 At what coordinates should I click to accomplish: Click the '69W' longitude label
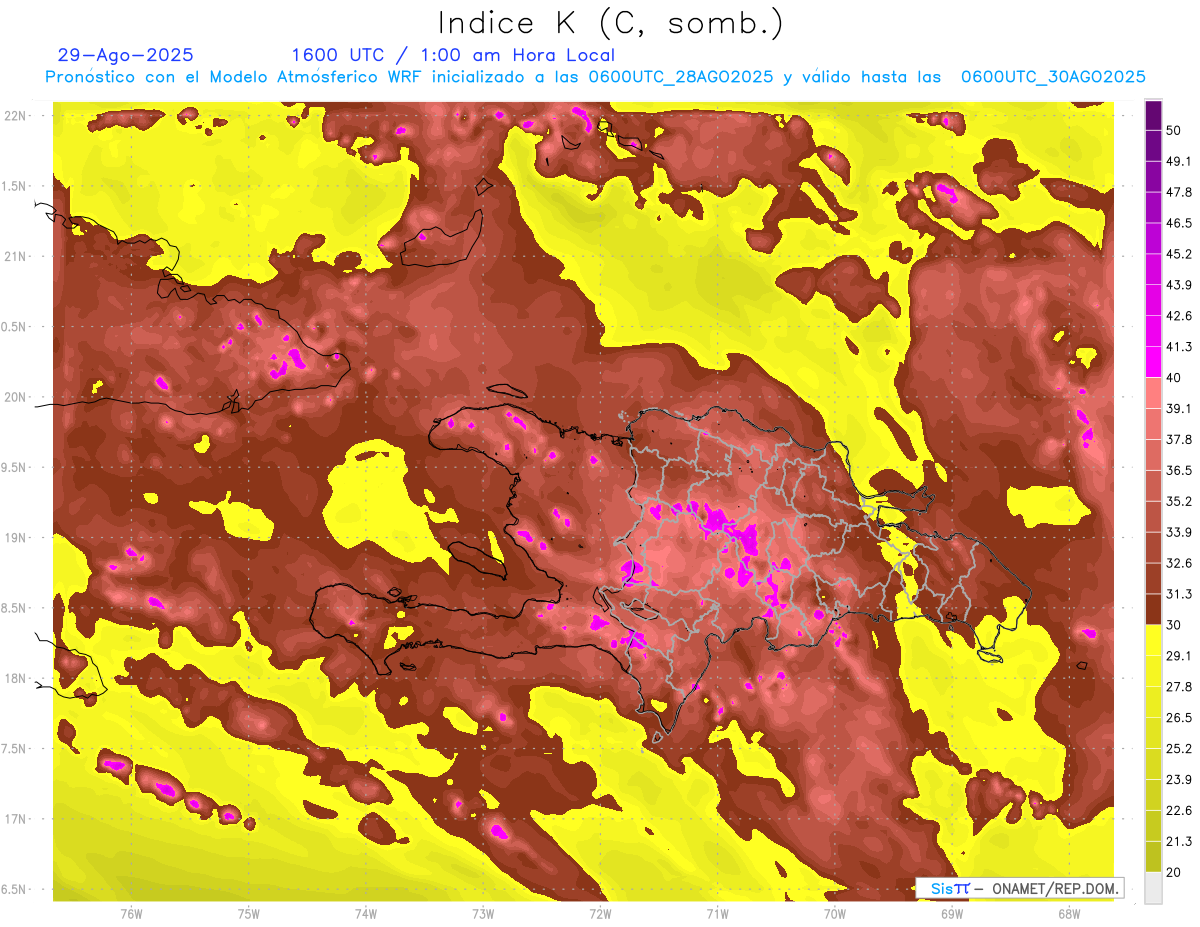(951, 914)
